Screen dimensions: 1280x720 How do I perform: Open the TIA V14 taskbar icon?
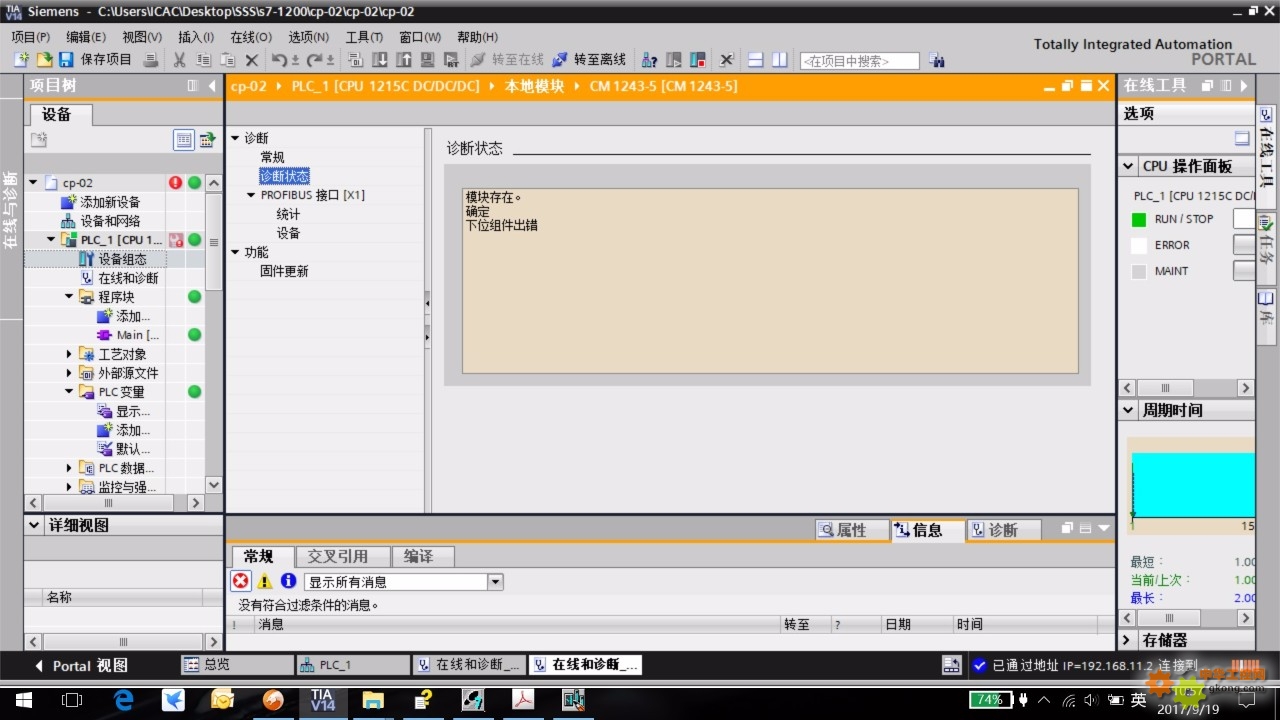point(322,699)
